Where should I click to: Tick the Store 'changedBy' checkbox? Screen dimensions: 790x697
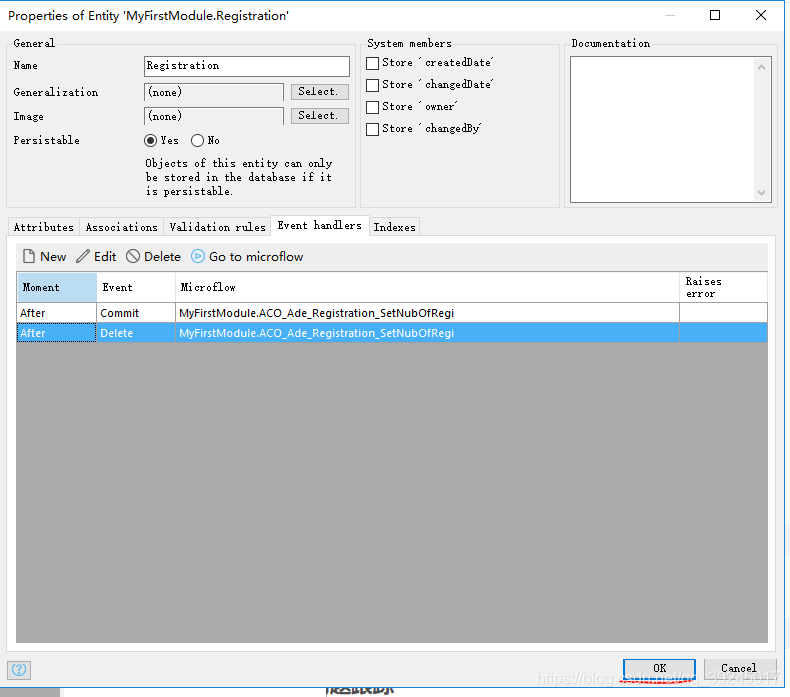(x=373, y=129)
